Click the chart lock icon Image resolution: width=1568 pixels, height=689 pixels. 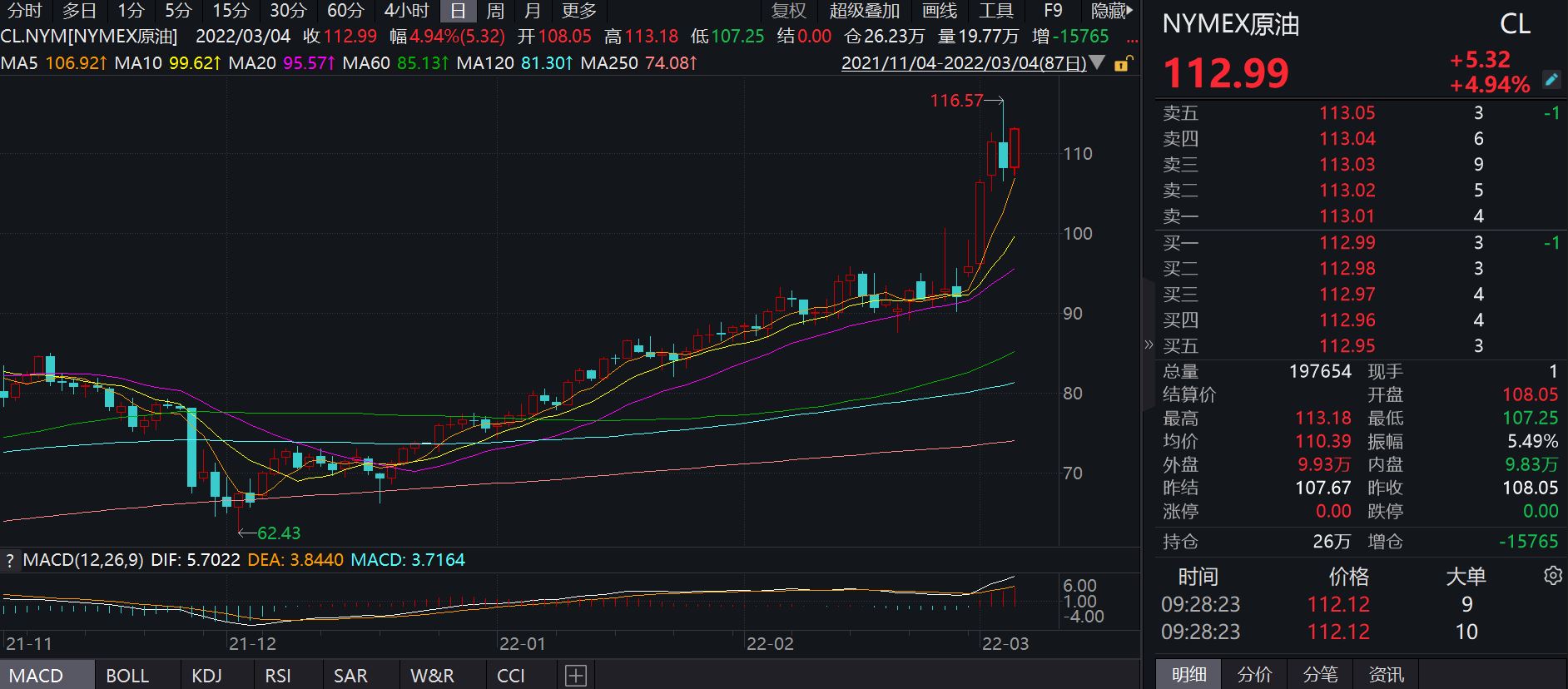pos(1123,63)
